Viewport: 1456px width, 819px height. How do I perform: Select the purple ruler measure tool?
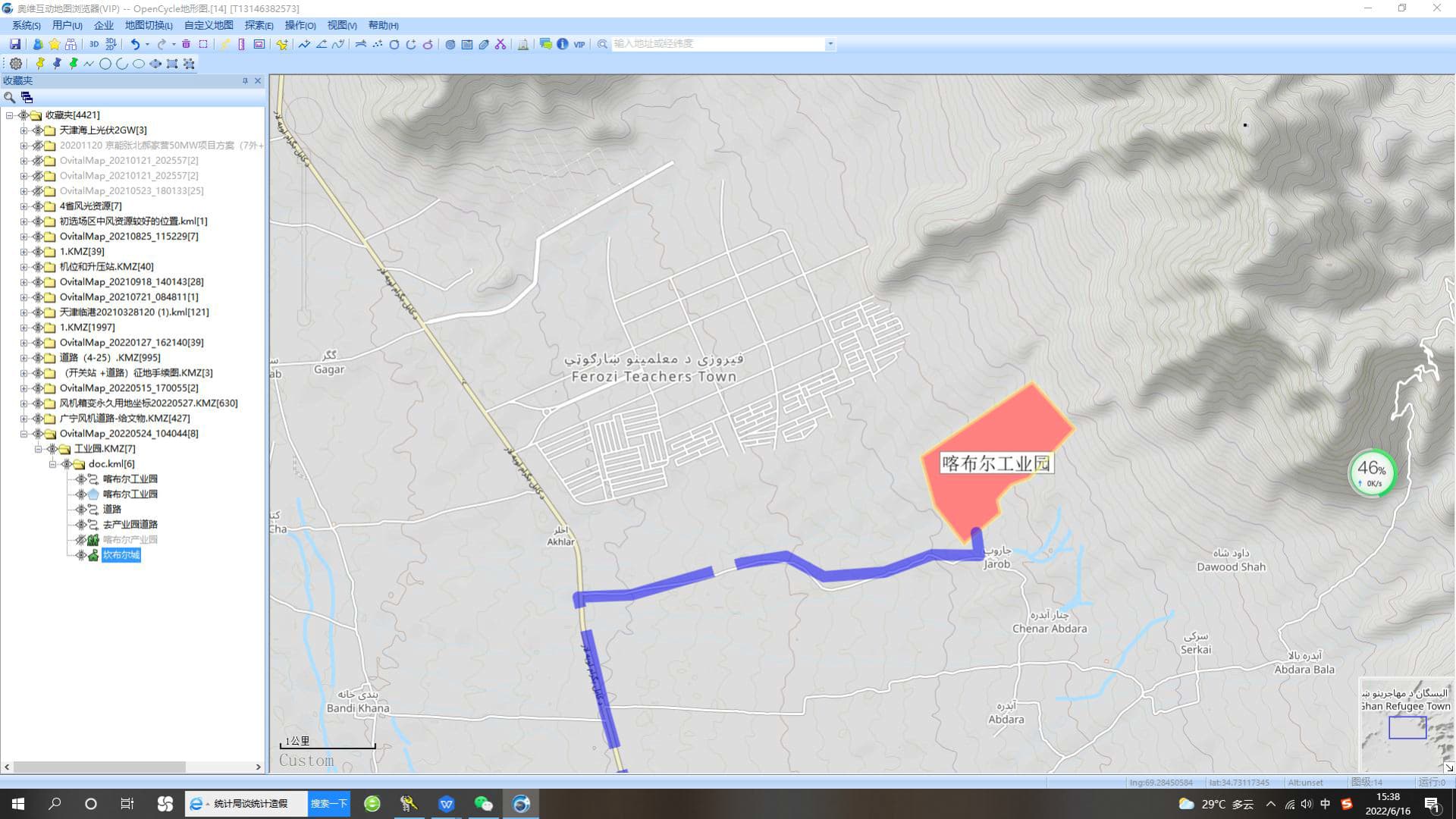pos(241,44)
